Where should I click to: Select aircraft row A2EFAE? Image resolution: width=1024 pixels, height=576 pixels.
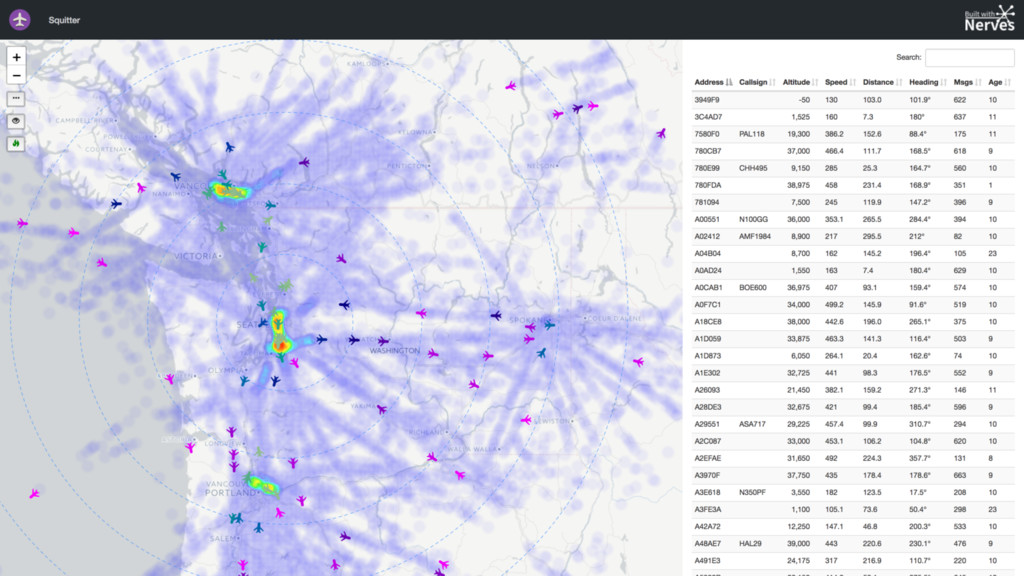[853, 458]
